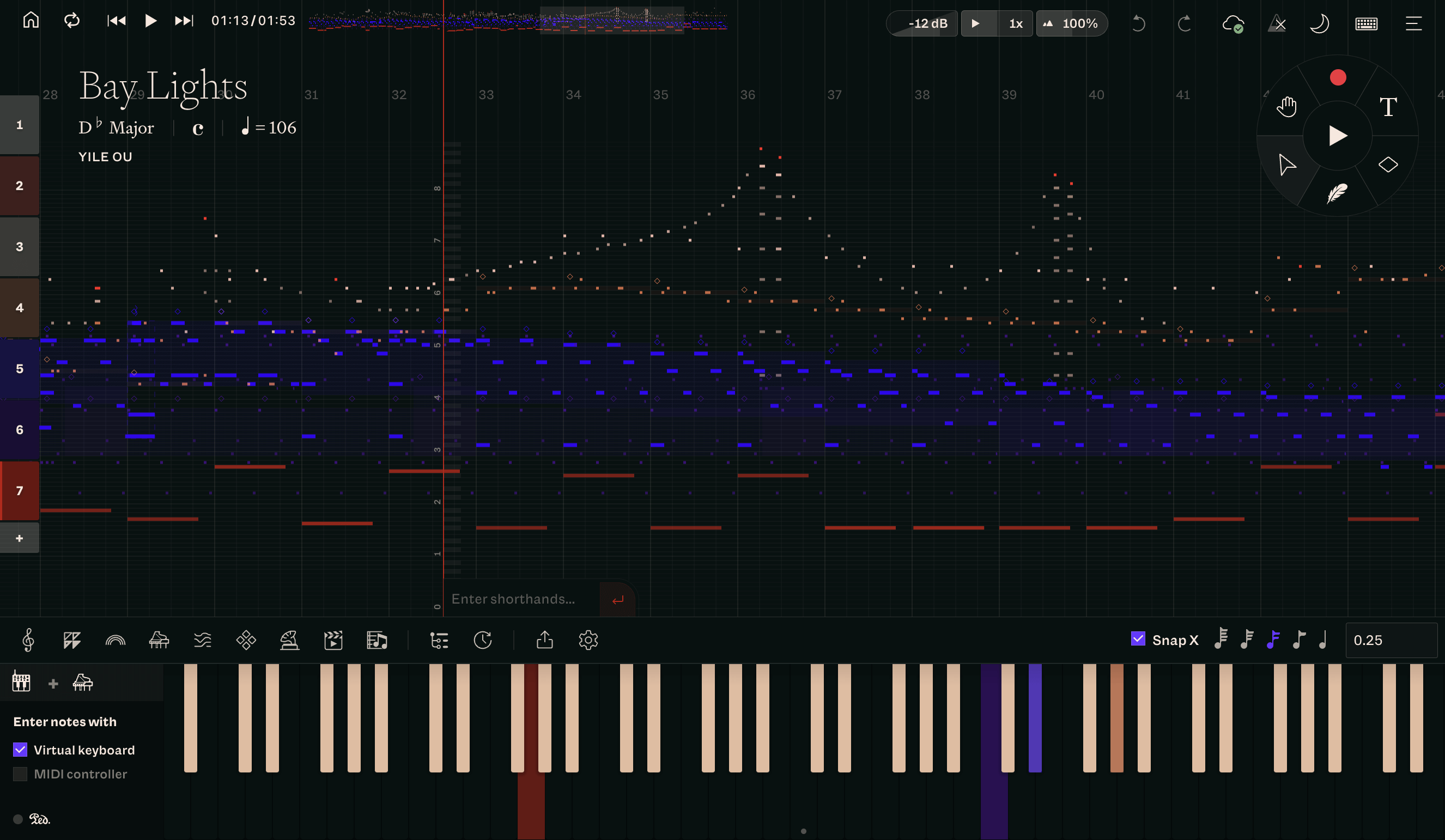
Task: Open the hamburger menu at top right
Action: click(x=1412, y=23)
